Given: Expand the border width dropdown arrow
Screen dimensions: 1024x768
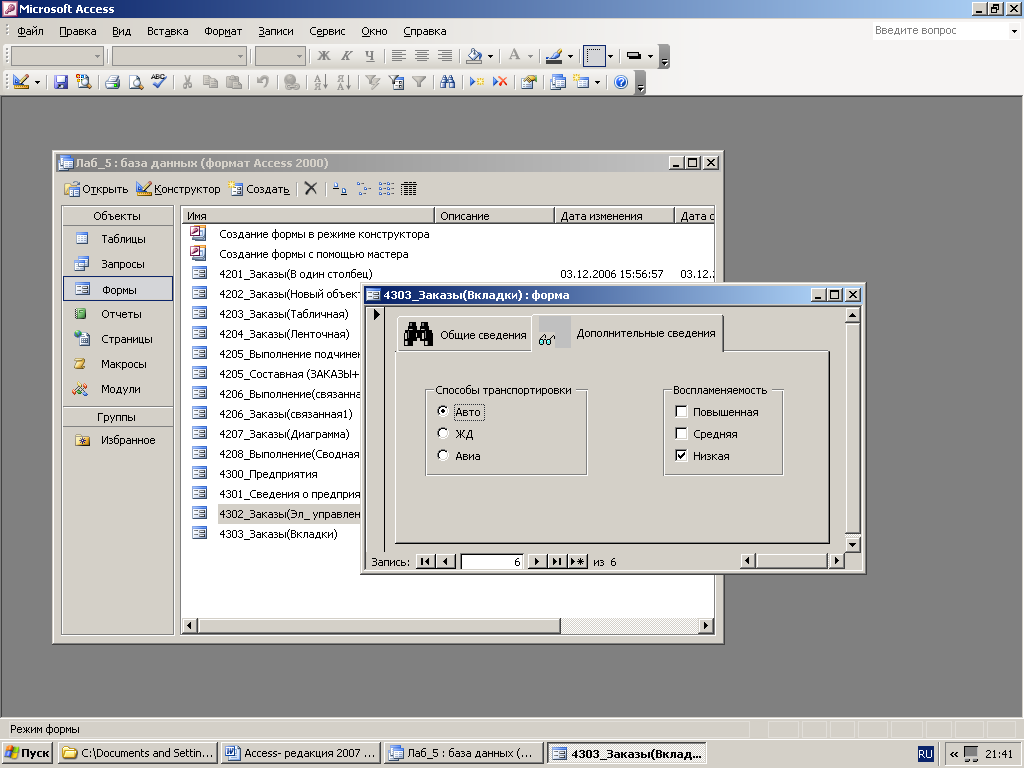Looking at the screenshot, I should pyautogui.click(x=650, y=56).
